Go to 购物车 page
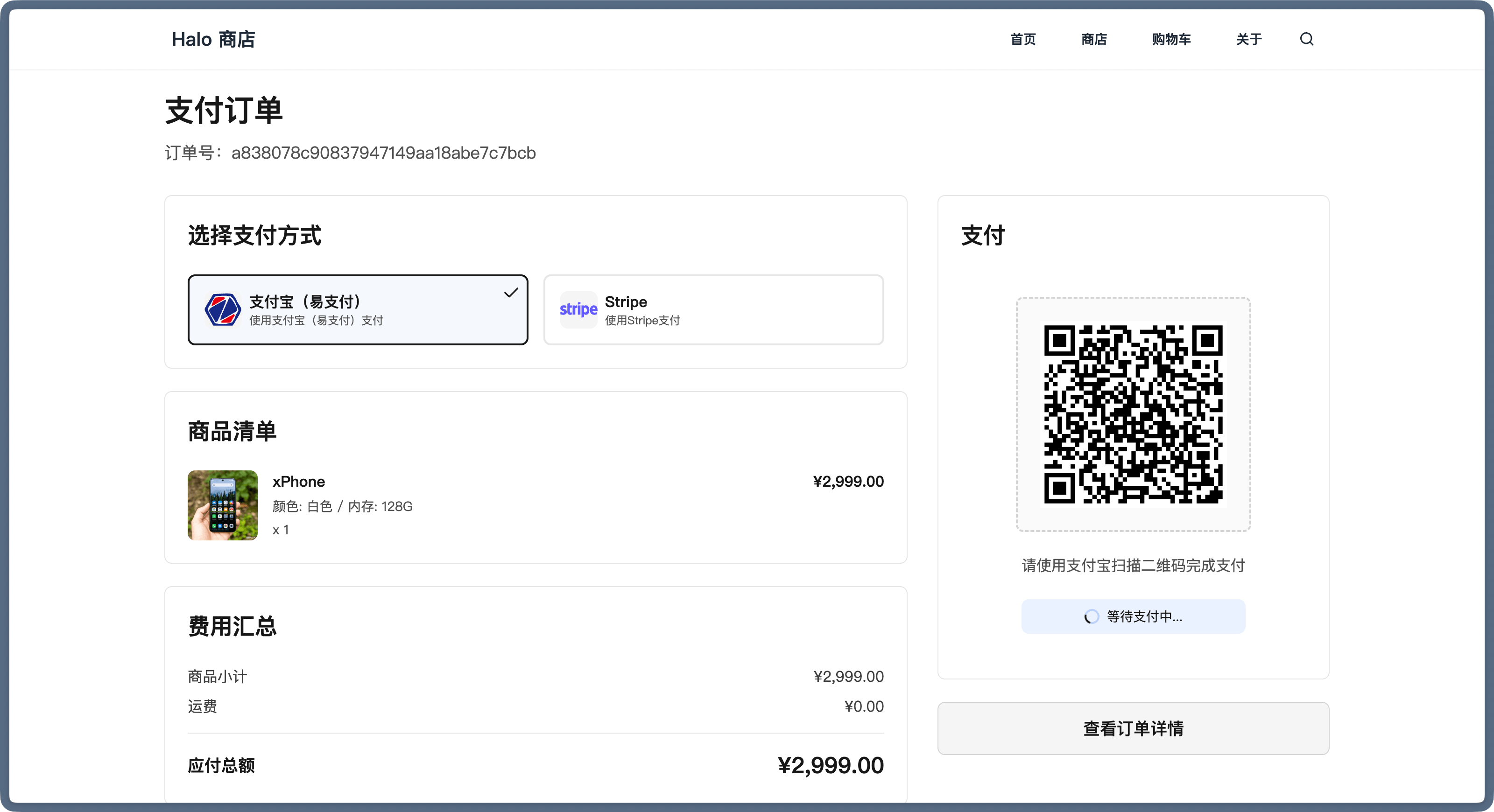 [1171, 39]
